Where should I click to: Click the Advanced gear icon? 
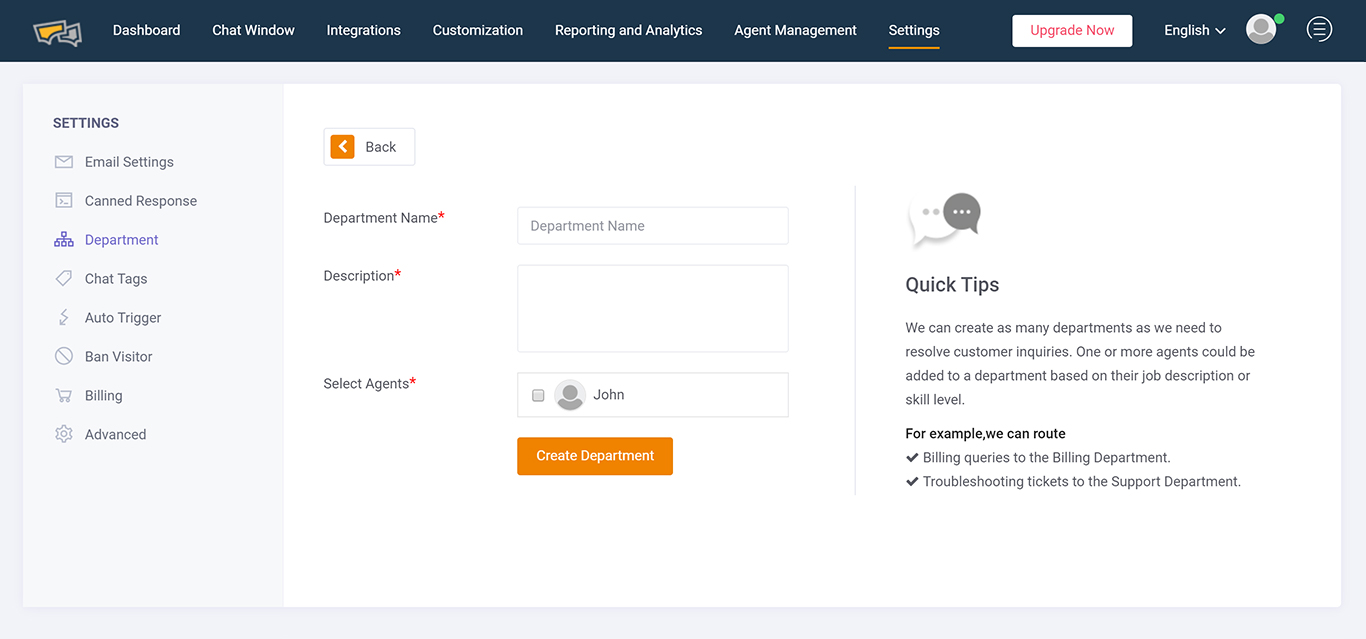tap(64, 435)
